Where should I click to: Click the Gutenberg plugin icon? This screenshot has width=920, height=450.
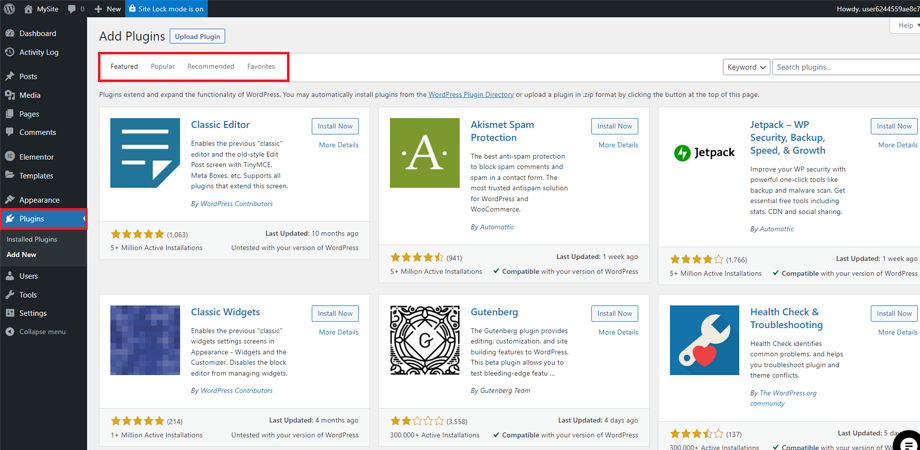coord(425,340)
